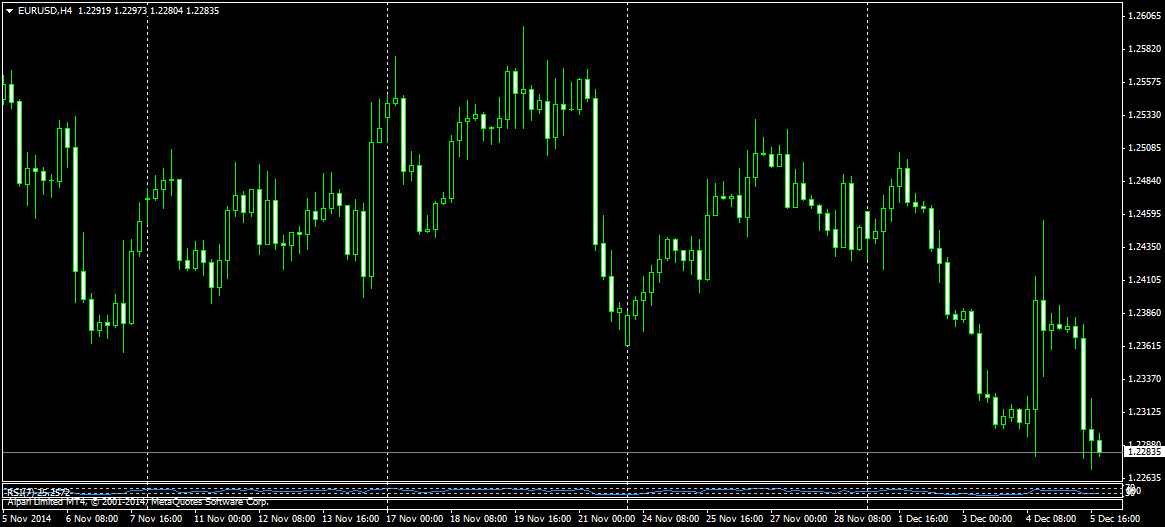Click the 25 Nov 16:00 time label

tap(733, 518)
